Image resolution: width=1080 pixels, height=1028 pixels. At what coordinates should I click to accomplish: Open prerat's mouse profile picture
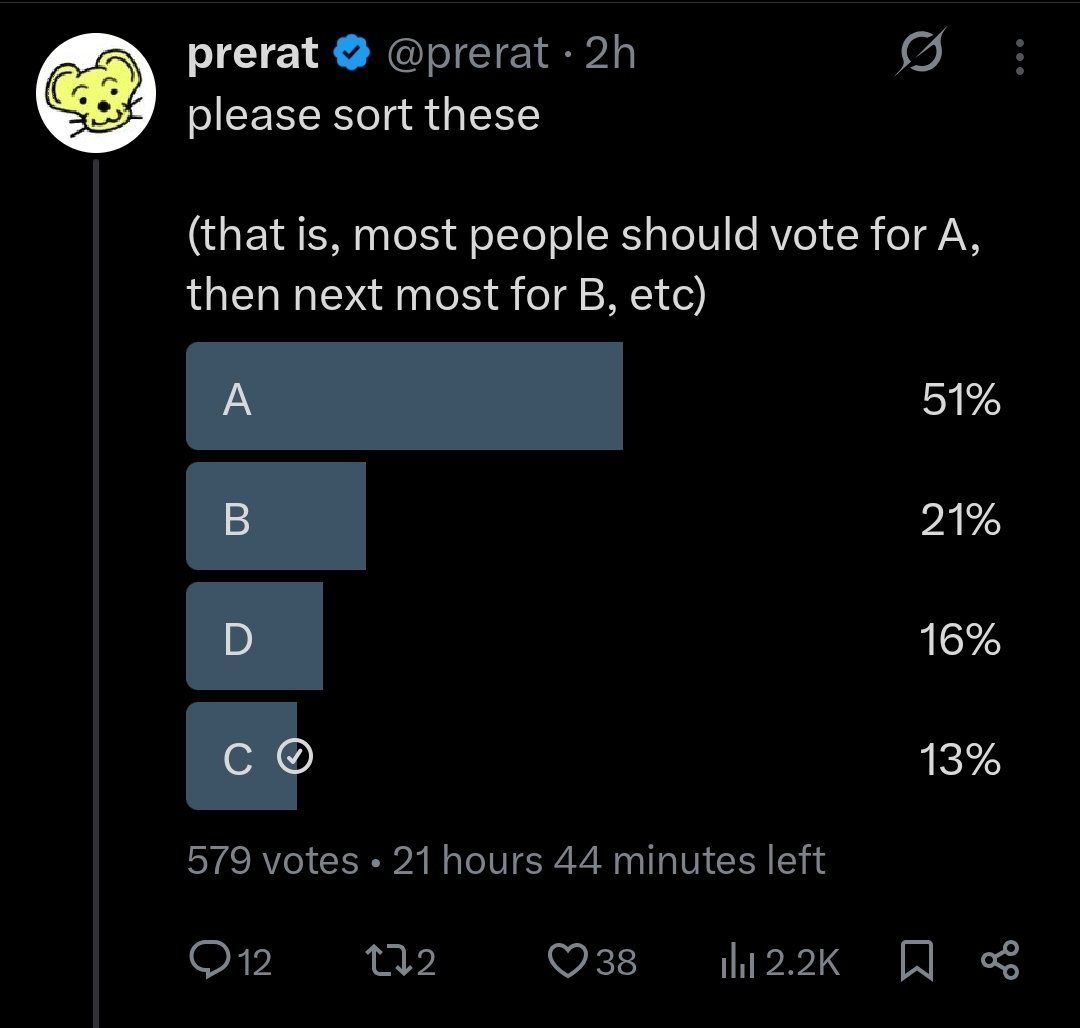[x=96, y=92]
